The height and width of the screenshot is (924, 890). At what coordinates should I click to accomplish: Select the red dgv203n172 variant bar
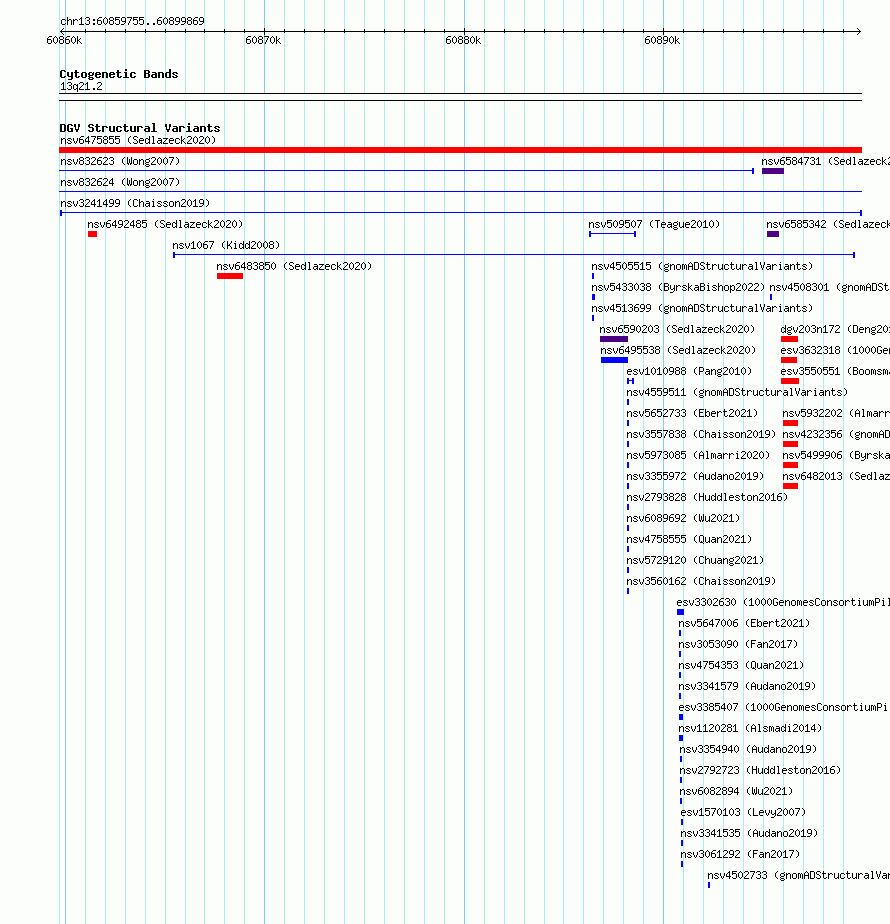click(789, 339)
